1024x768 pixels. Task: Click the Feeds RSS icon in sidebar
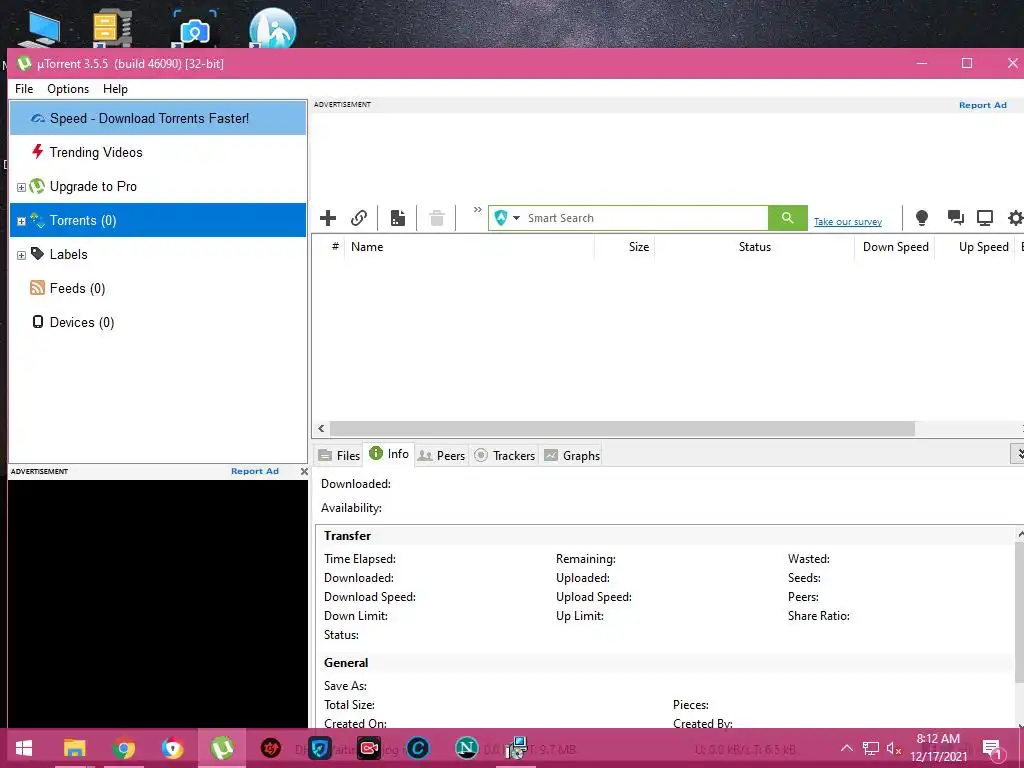[37, 288]
